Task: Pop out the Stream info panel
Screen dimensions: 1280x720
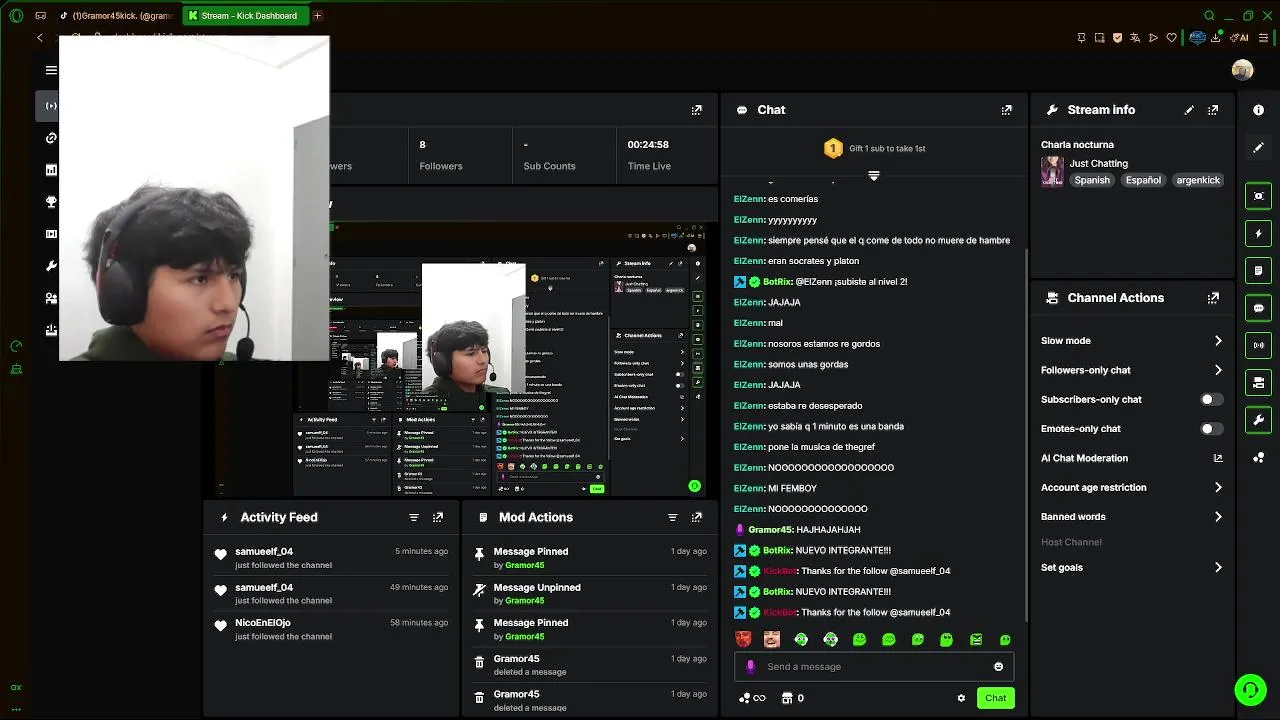Action: tap(1213, 110)
